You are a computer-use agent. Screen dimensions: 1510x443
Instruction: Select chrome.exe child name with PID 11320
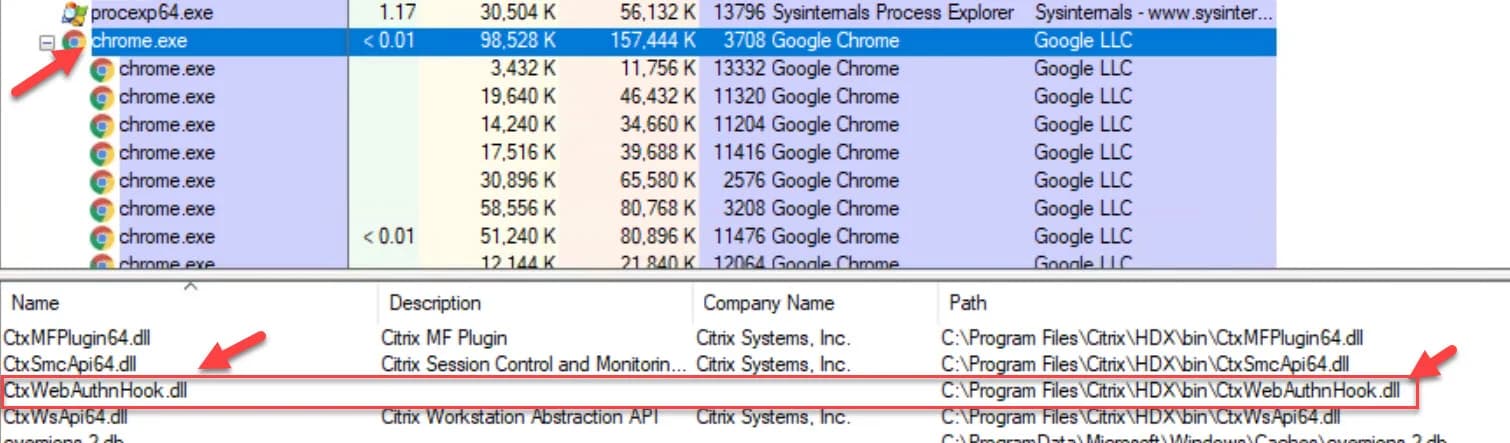tap(167, 97)
